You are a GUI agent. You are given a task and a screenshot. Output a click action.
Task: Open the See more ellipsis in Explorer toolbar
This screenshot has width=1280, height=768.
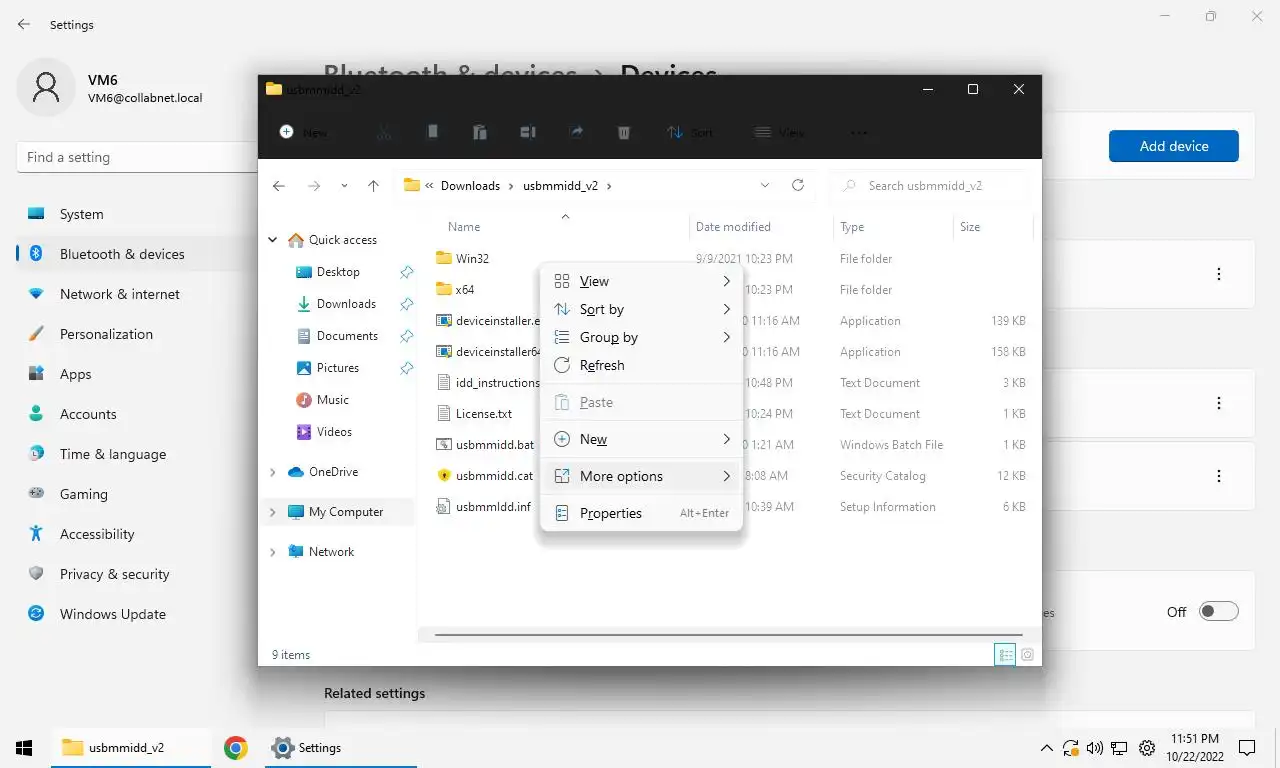[859, 132]
